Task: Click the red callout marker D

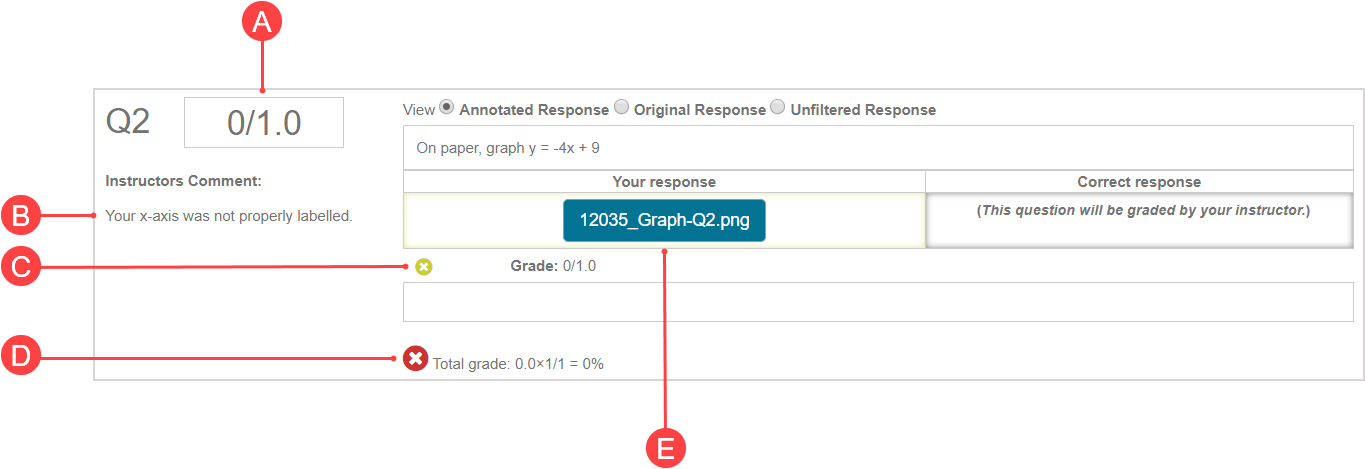Action: 21,357
